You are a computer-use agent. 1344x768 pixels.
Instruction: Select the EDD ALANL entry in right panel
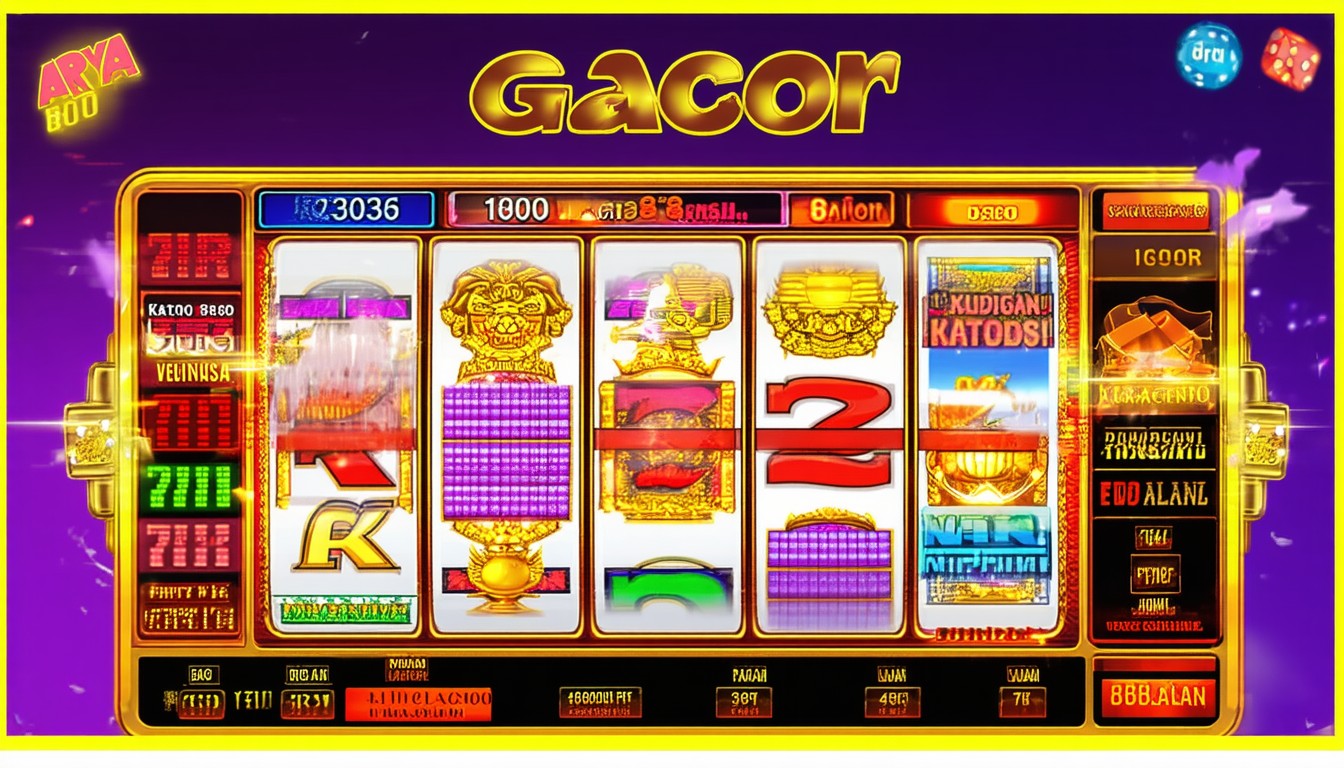point(1155,494)
